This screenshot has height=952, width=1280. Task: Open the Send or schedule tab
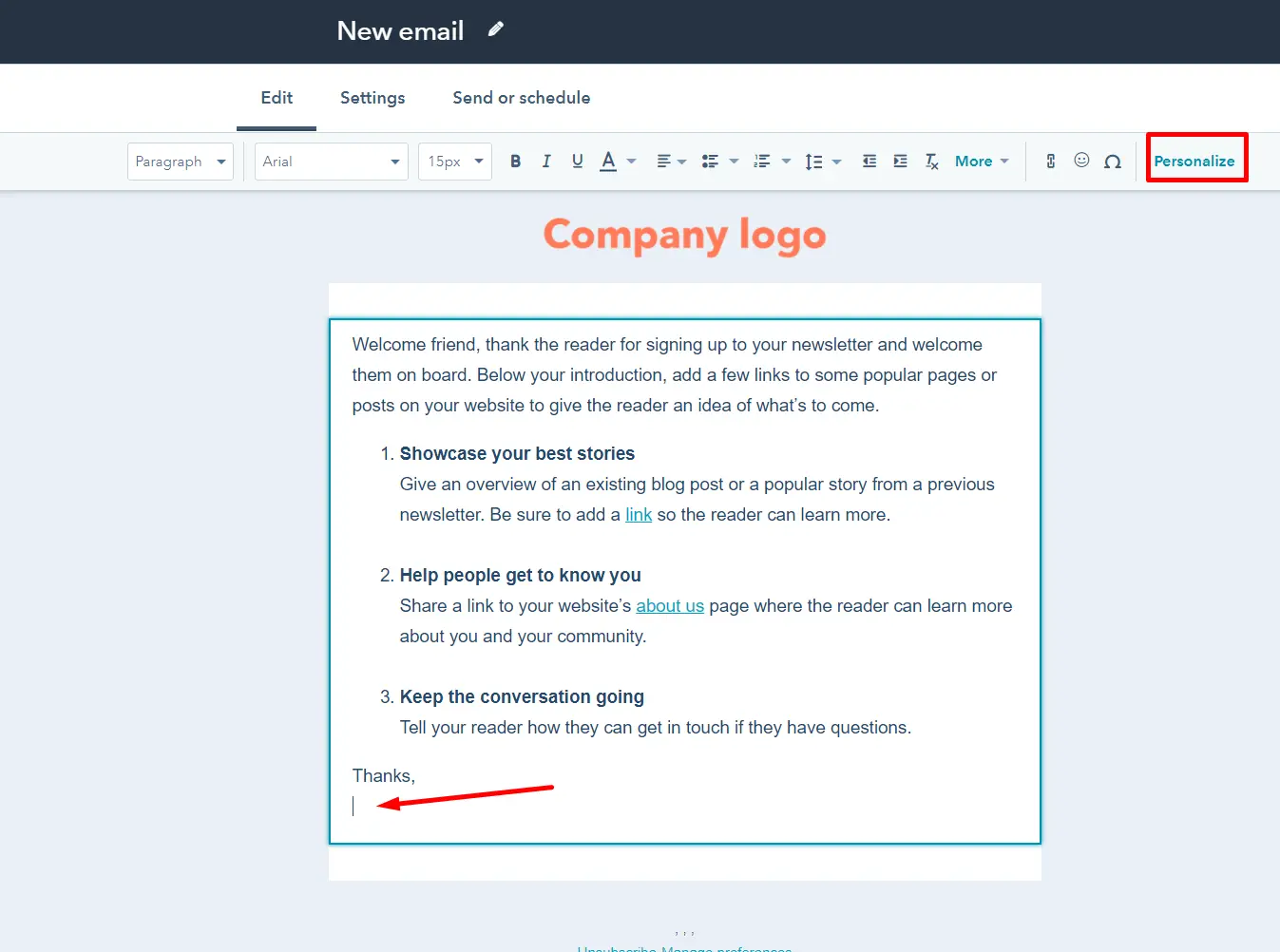[521, 98]
